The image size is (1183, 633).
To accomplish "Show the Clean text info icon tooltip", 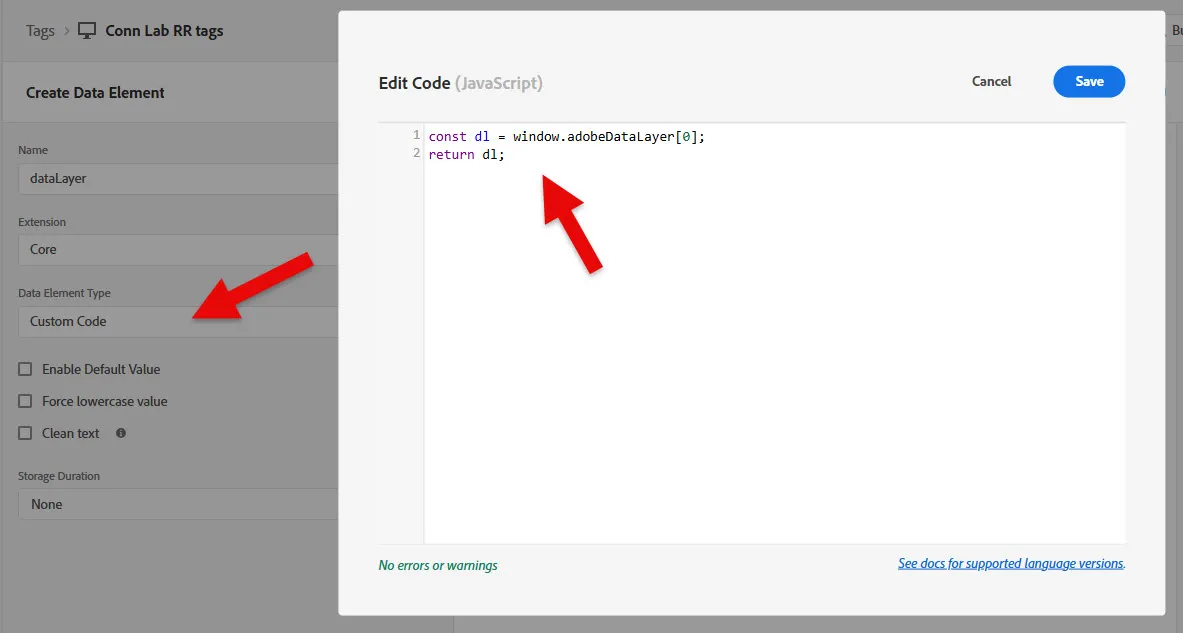I will tap(121, 433).
